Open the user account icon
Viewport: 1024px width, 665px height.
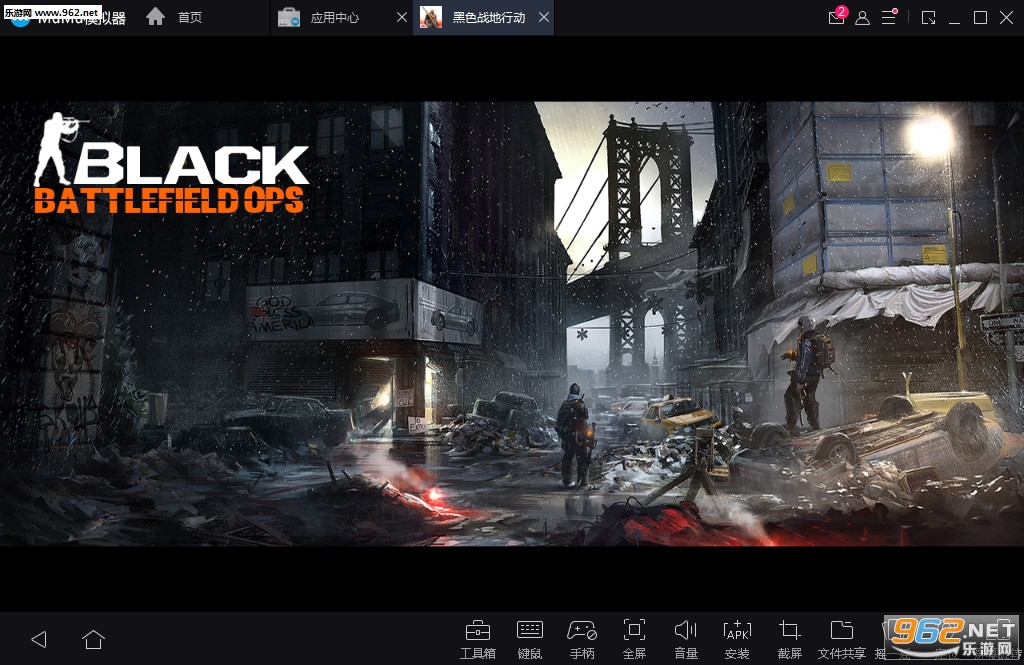coord(862,18)
